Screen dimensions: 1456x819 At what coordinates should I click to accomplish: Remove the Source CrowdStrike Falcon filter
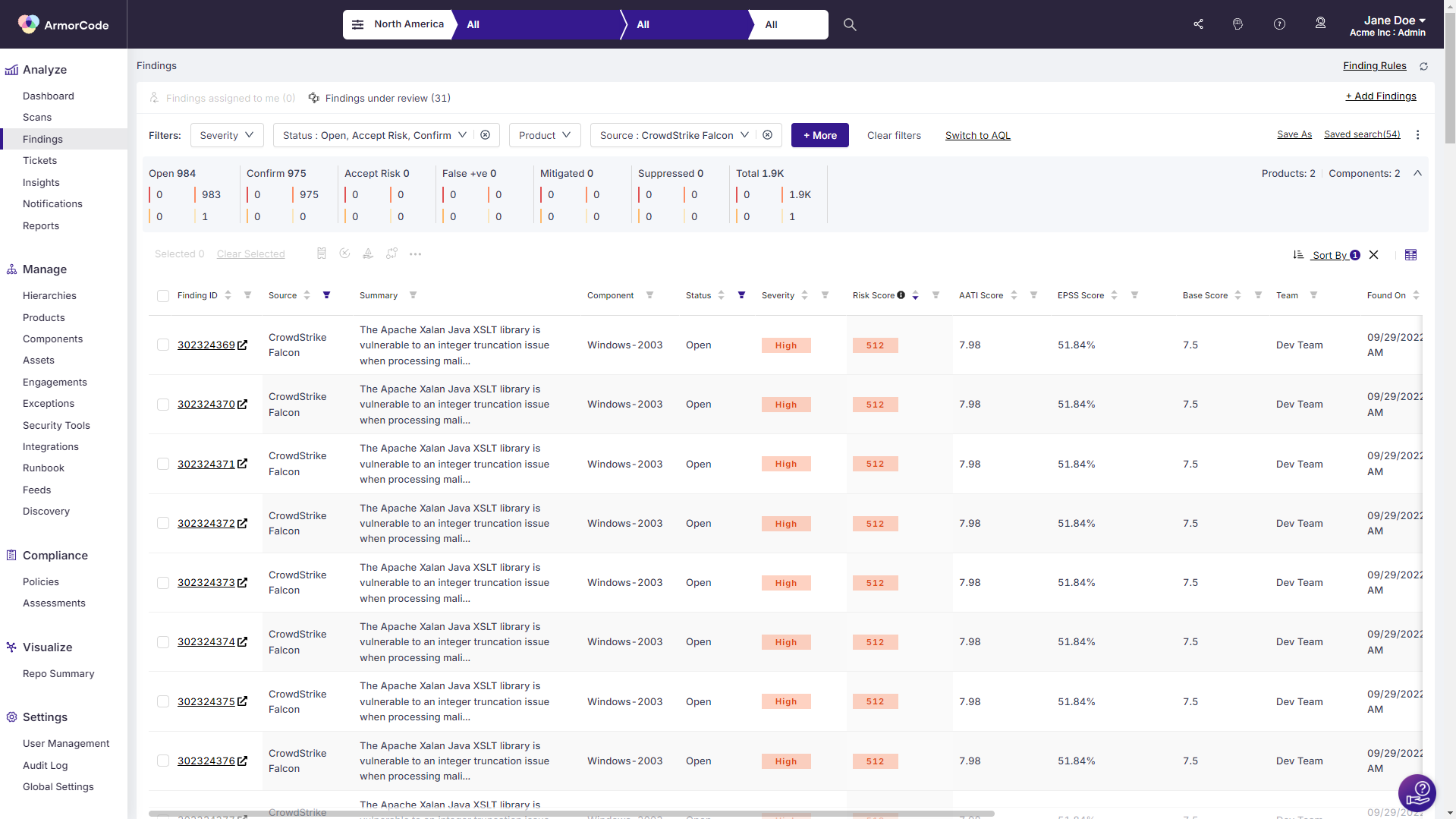point(768,135)
